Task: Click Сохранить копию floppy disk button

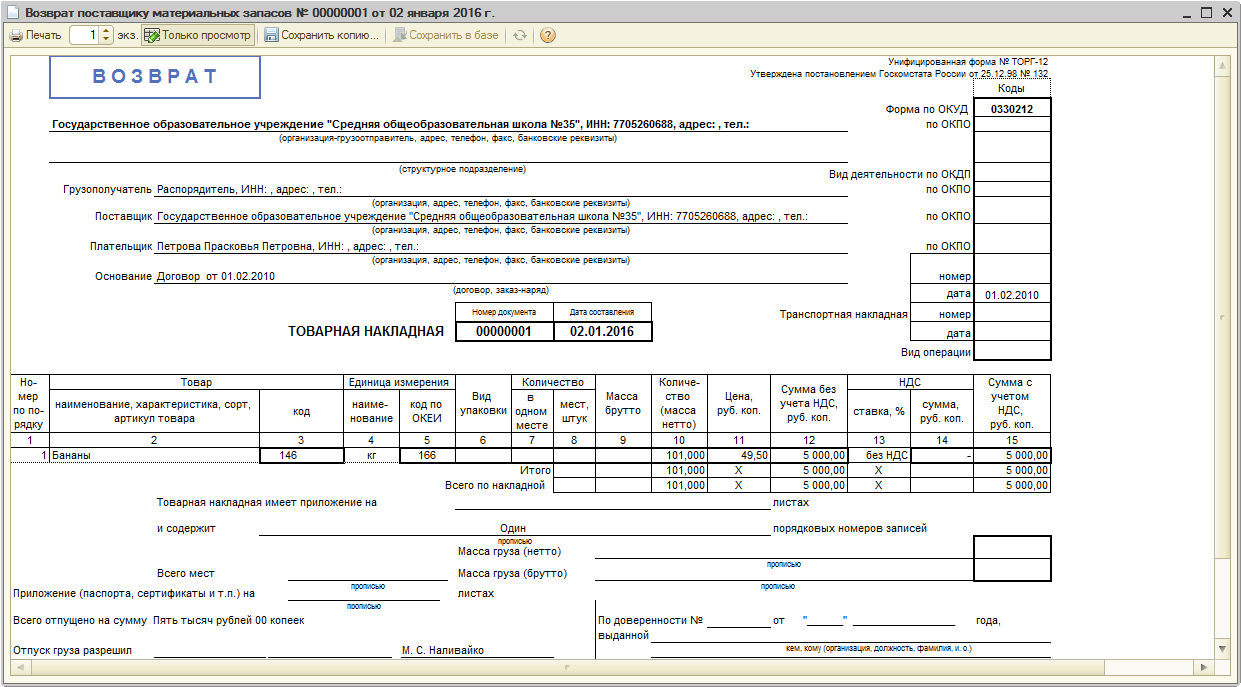Action: (x=322, y=35)
